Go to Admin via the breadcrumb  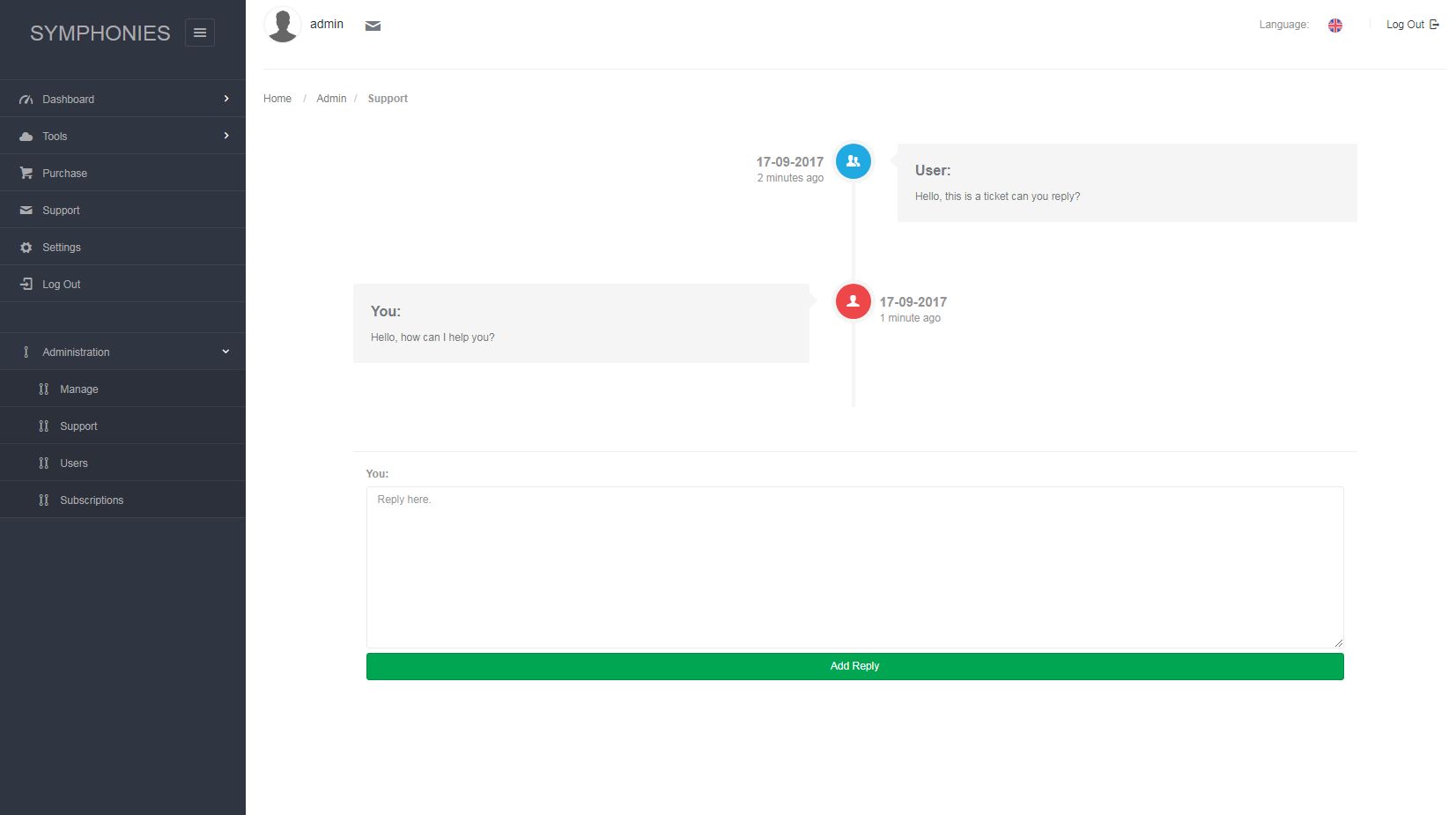pos(331,99)
